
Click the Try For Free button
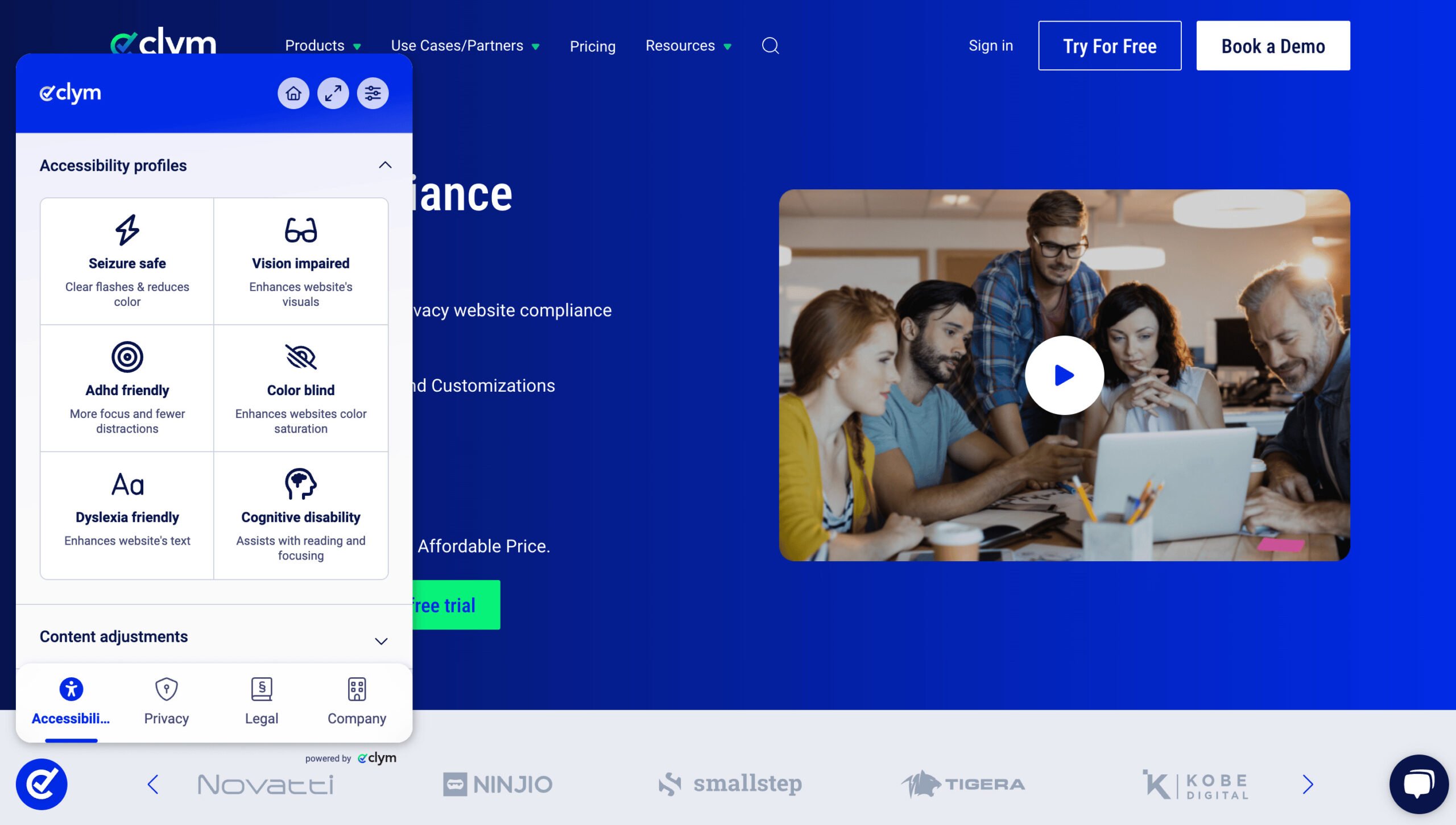click(x=1109, y=45)
